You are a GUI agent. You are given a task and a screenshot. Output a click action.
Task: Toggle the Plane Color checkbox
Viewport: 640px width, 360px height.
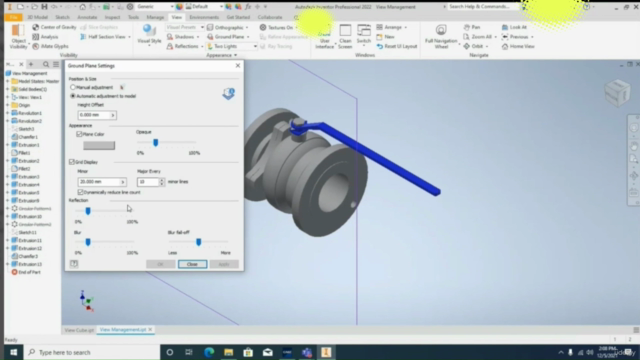[x=79, y=134]
